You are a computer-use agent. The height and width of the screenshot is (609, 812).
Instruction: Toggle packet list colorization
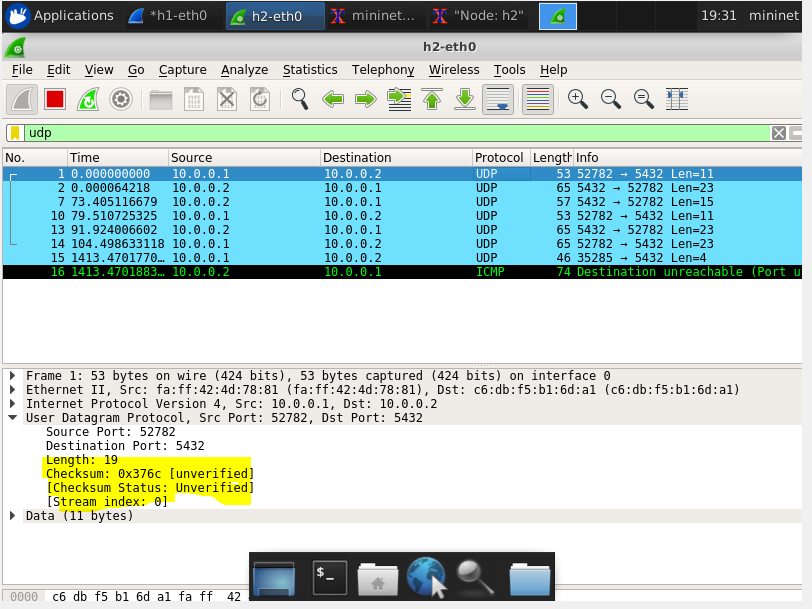point(537,99)
